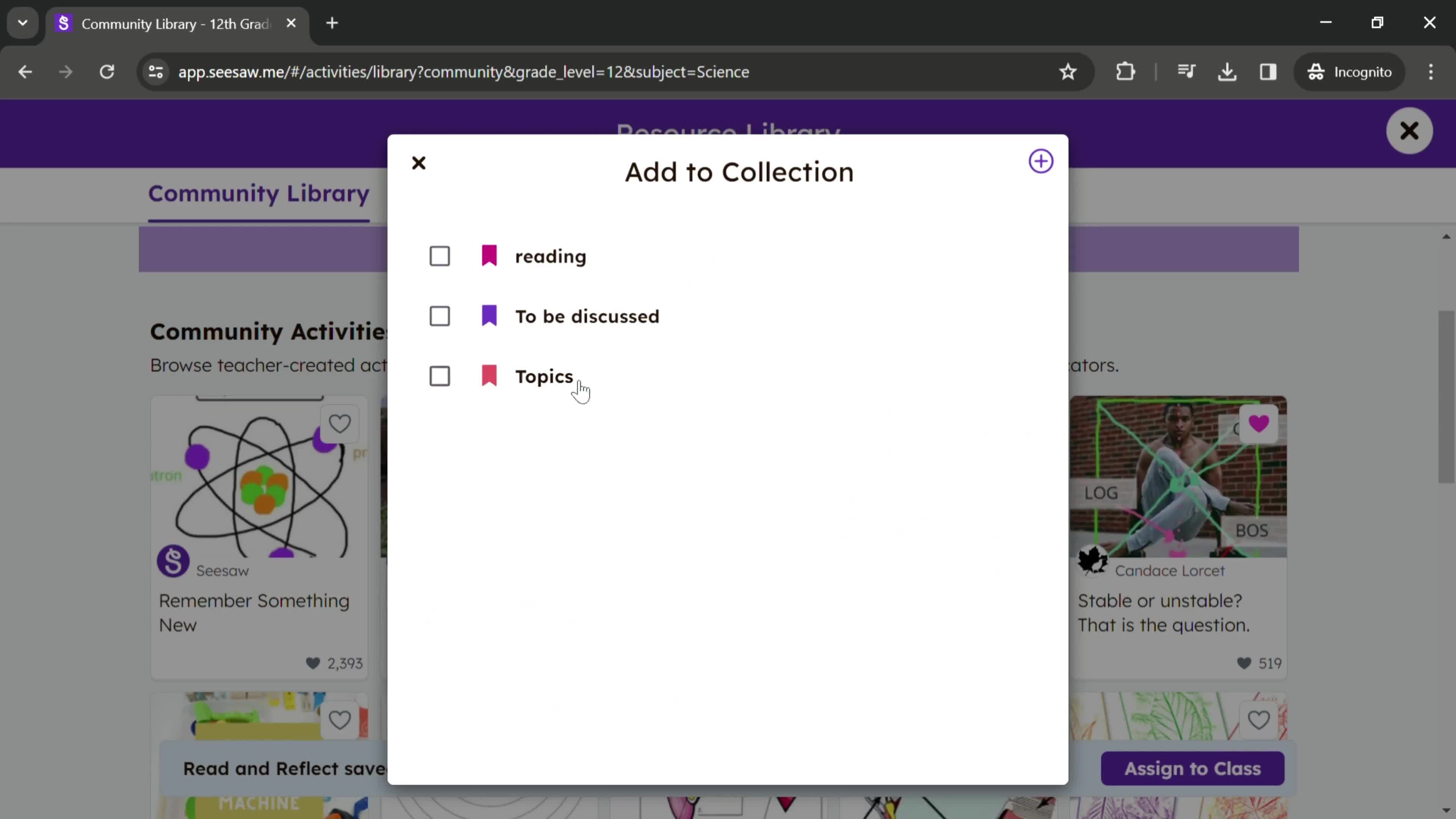
Task: Click the large X button behind the modal
Action: pos(1409,131)
